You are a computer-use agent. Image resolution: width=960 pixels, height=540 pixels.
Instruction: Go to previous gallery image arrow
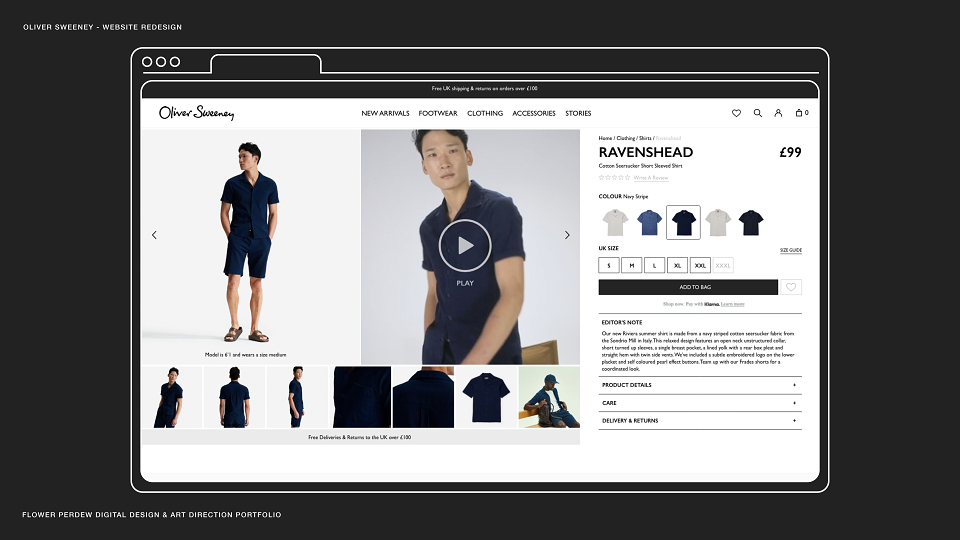click(154, 235)
